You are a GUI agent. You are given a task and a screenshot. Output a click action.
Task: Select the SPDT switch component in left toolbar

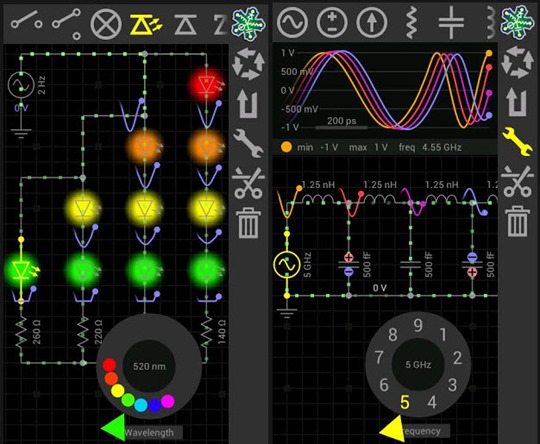pyautogui.click(x=66, y=24)
